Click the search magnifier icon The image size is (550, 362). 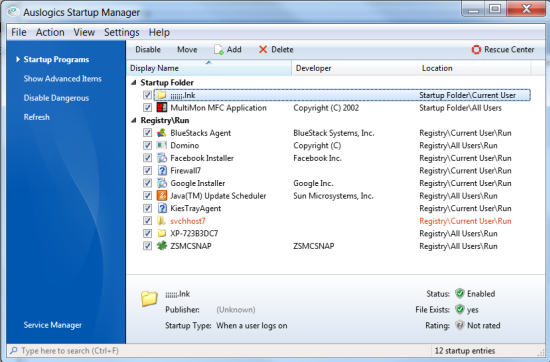pos(14,350)
